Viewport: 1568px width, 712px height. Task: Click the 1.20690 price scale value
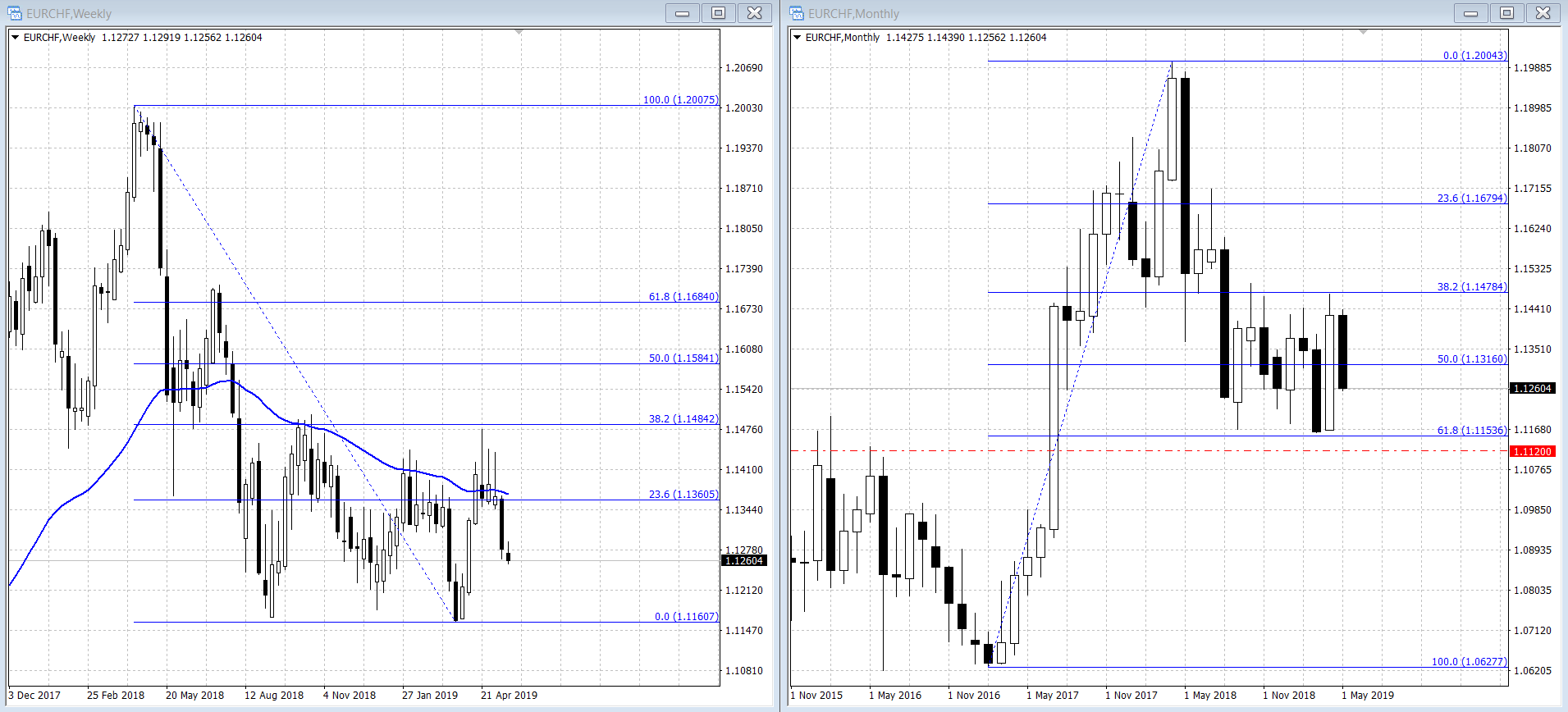point(744,67)
